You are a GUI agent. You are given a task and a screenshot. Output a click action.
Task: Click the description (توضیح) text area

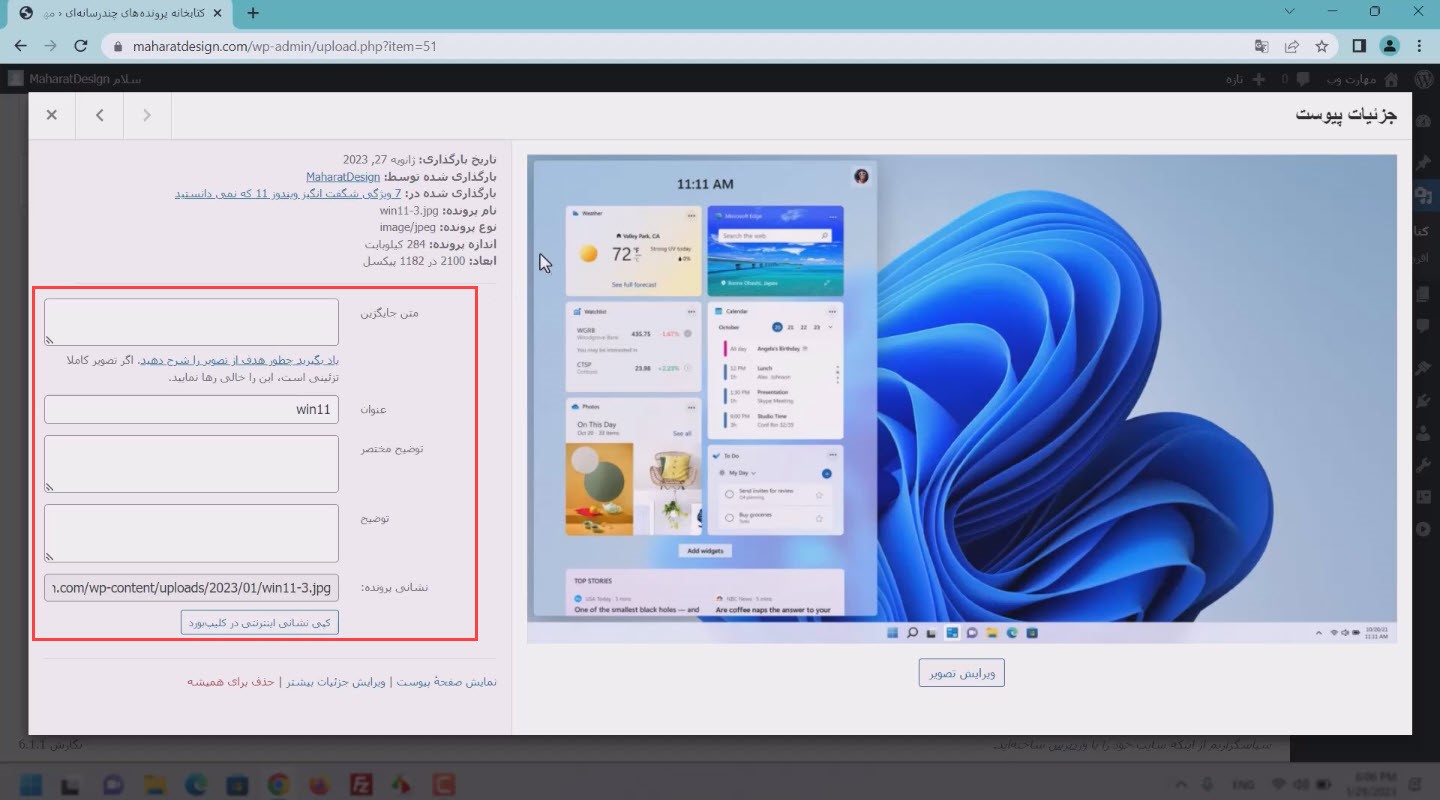(191, 533)
